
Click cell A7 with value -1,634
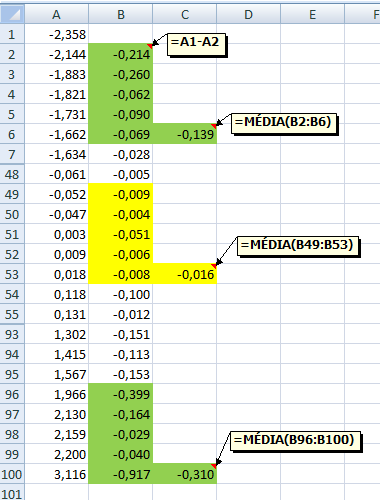click(x=56, y=154)
